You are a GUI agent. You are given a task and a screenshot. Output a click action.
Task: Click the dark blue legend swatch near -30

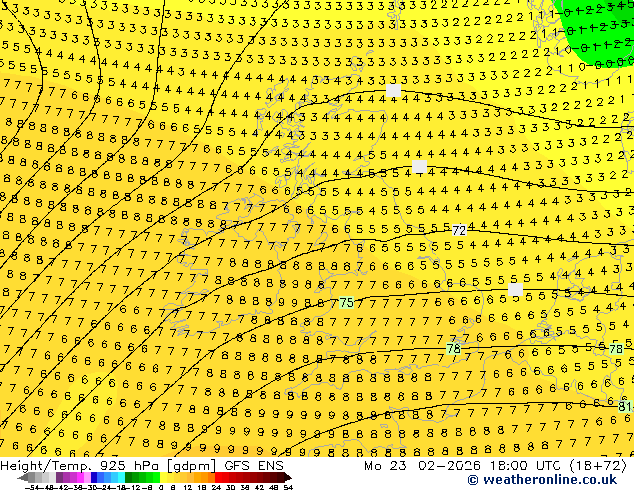click(x=94, y=478)
